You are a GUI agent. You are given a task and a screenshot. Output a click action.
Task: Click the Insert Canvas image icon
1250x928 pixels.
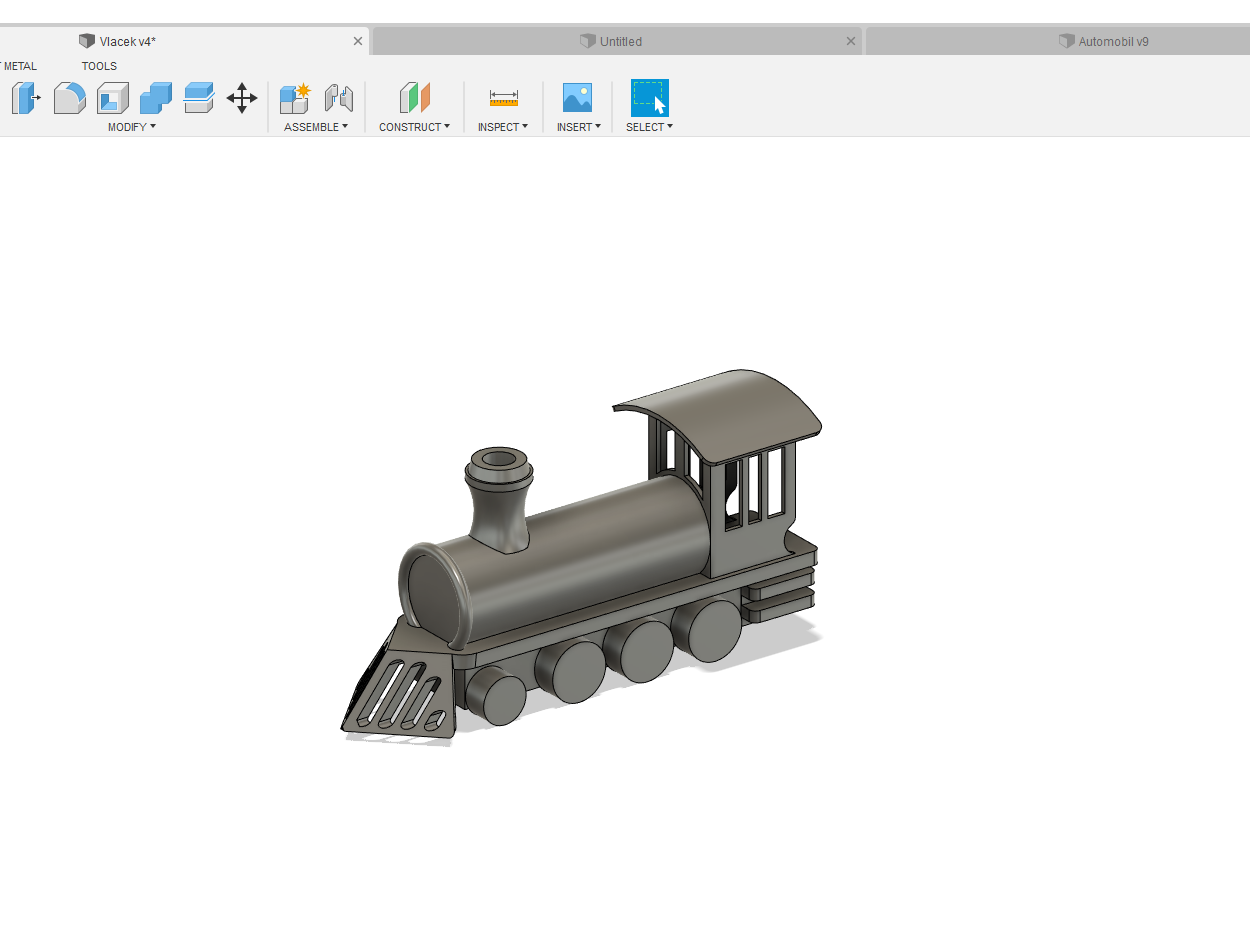(x=577, y=98)
